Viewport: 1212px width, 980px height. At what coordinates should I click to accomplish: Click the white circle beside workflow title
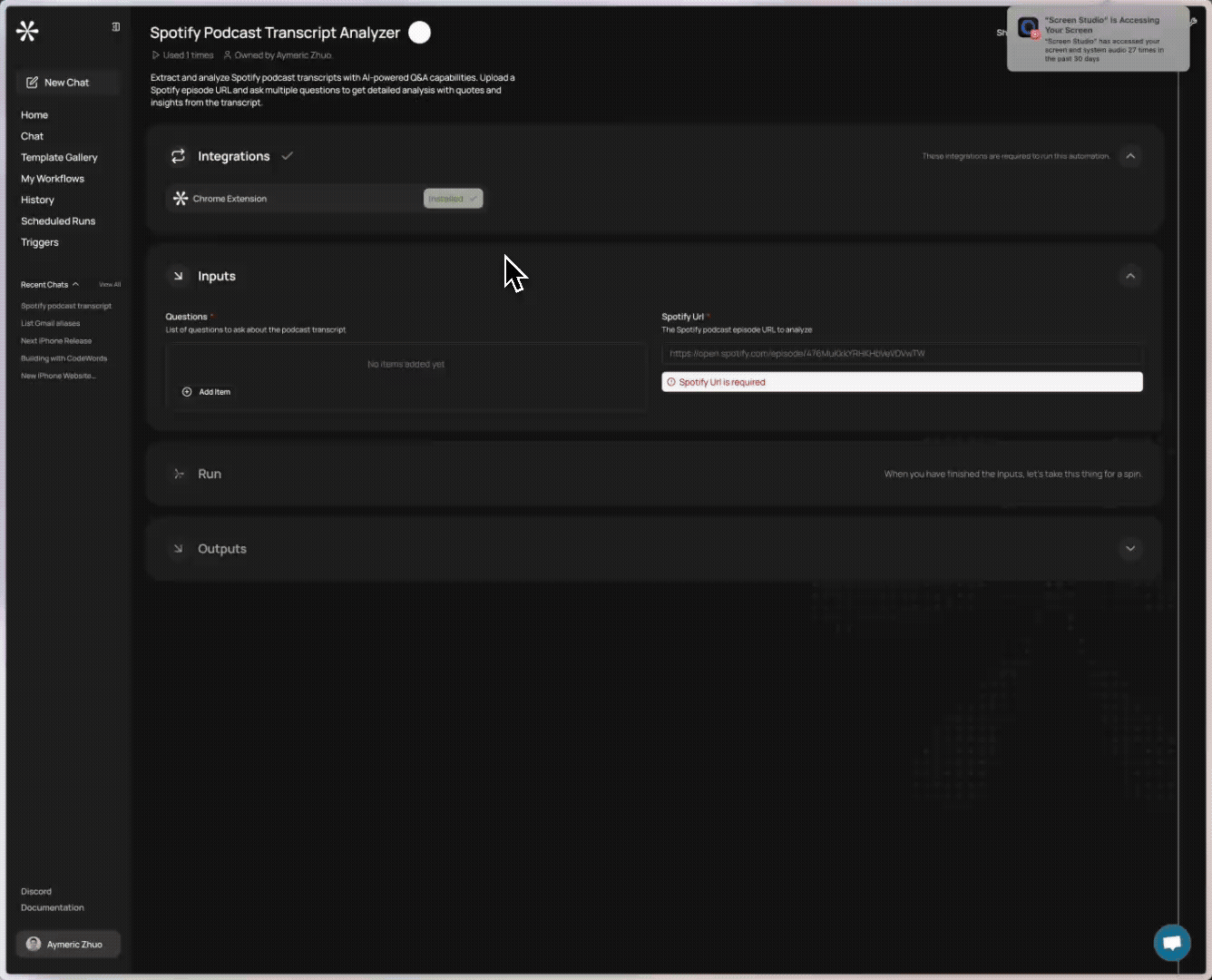[419, 33]
